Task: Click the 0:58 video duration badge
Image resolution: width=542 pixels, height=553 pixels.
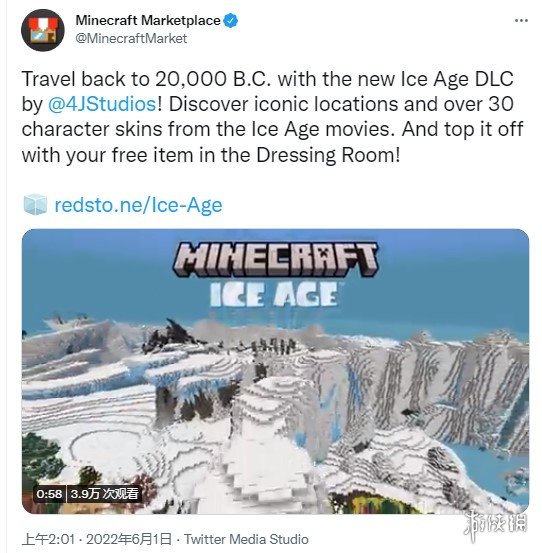Action: (x=49, y=494)
